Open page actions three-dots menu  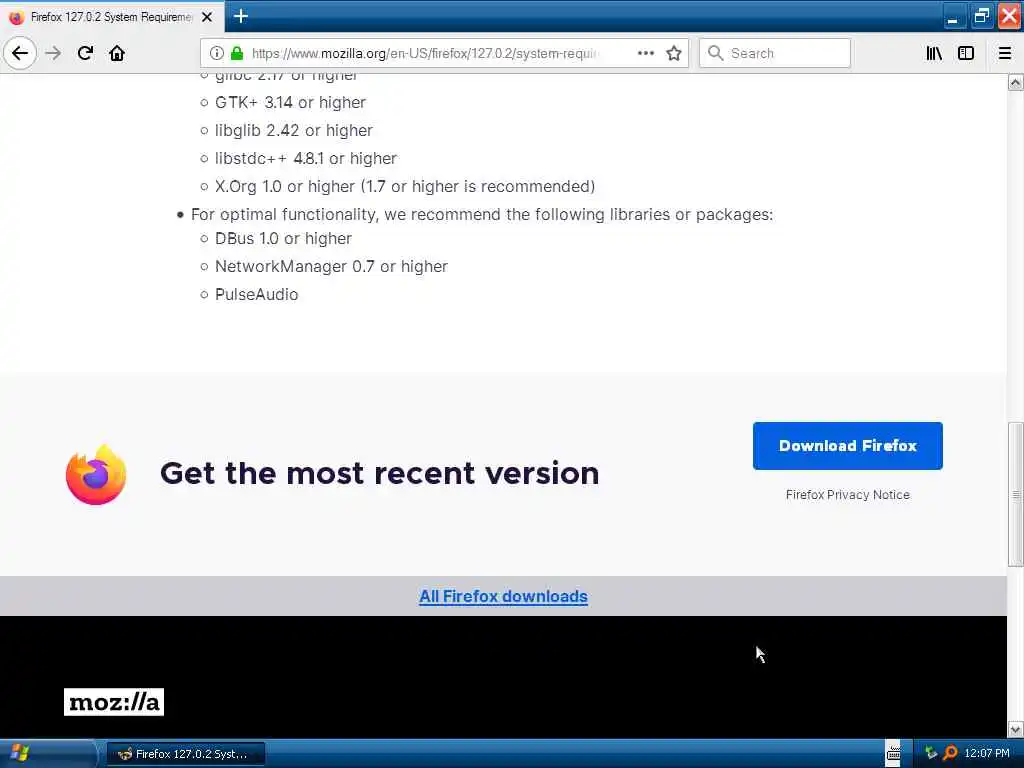click(645, 53)
